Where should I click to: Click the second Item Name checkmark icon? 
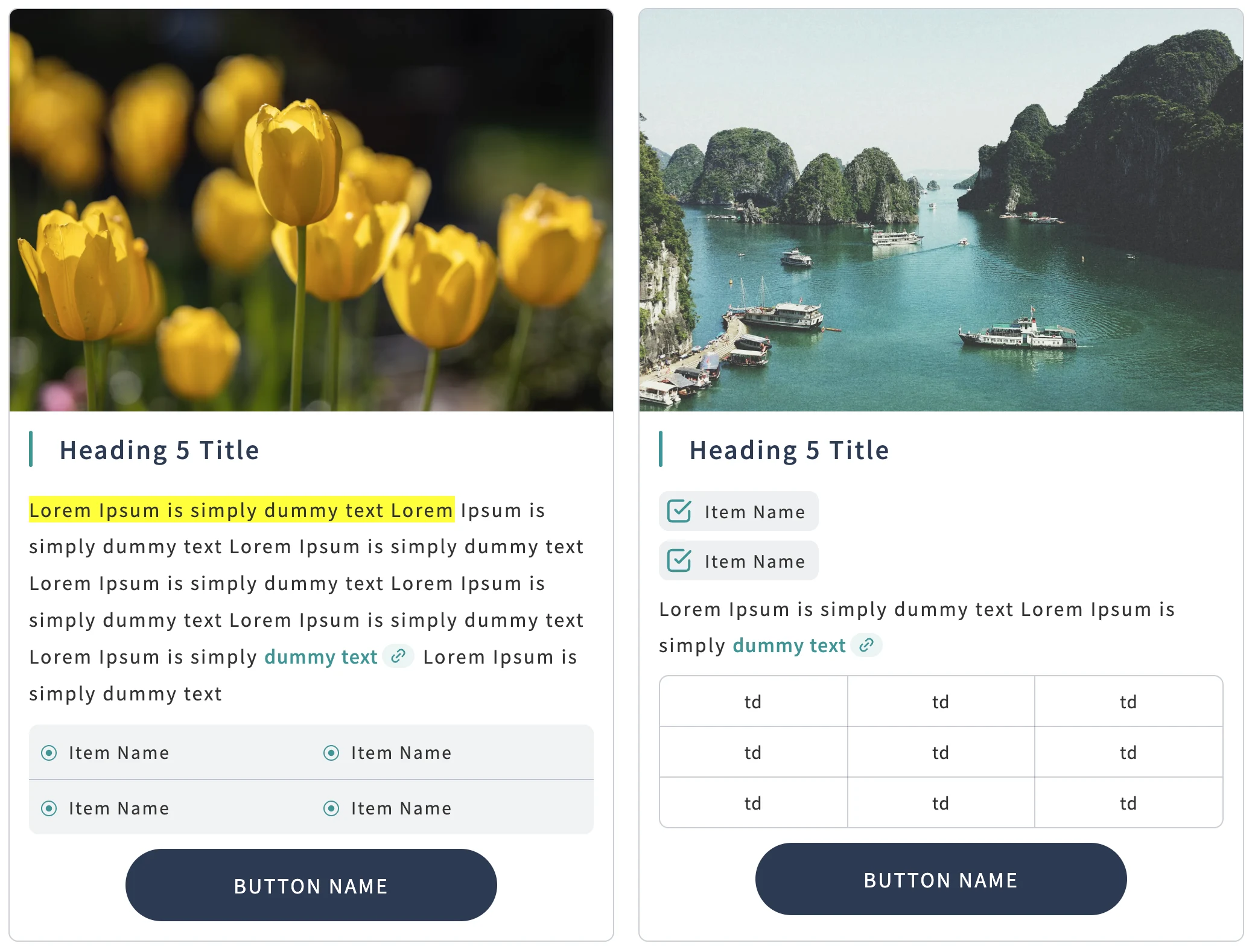[x=679, y=561]
